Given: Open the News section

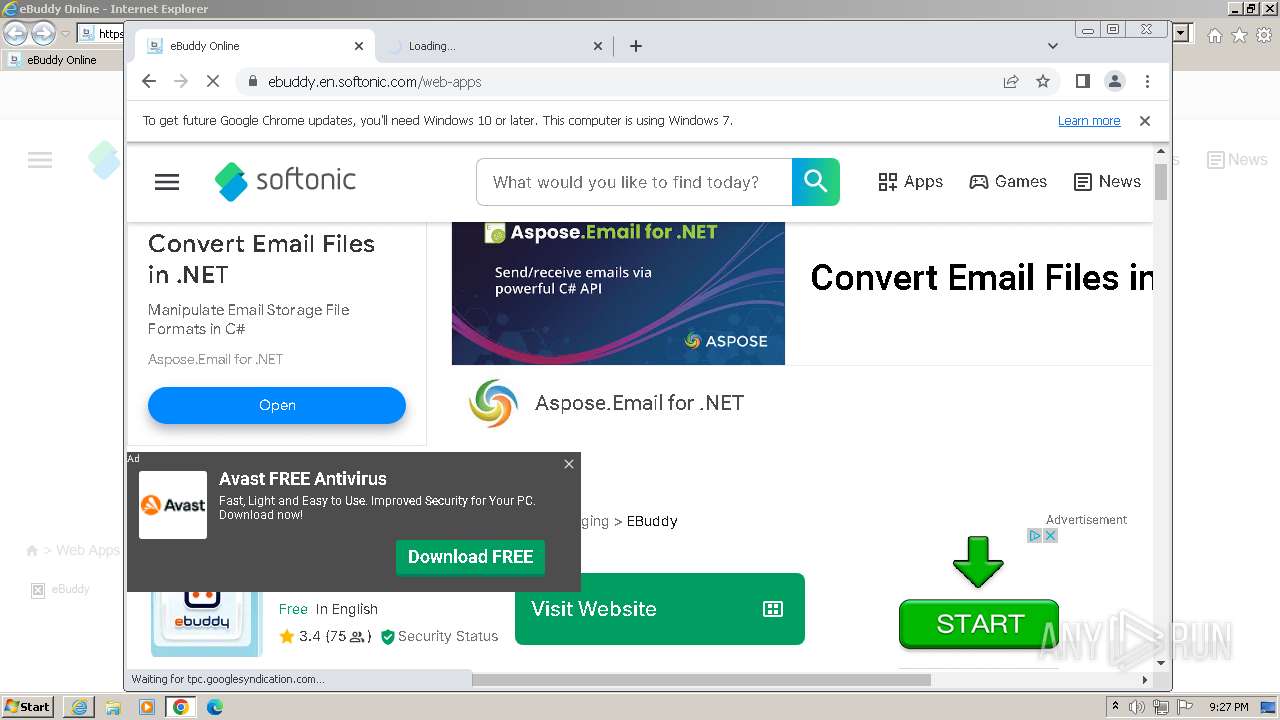Looking at the screenshot, I should [1107, 182].
